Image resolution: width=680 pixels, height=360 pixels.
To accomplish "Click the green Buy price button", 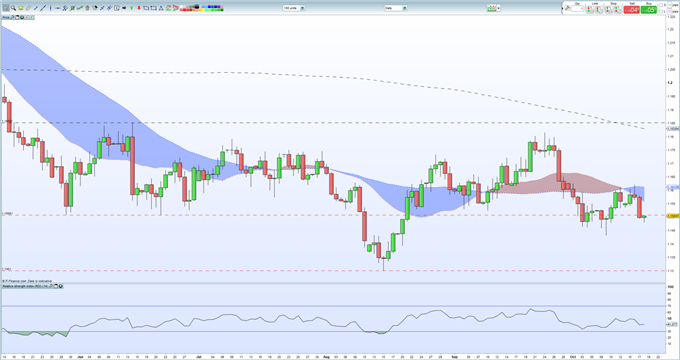I will pyautogui.click(x=649, y=10).
